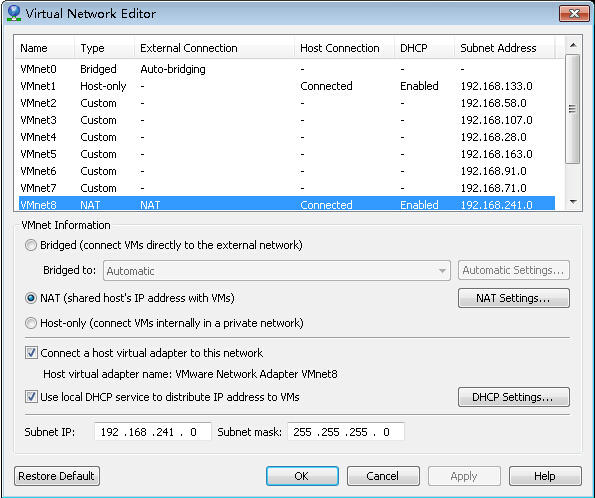Open NAT Settings dialog
This screenshot has height=498, width=595.
point(513,298)
